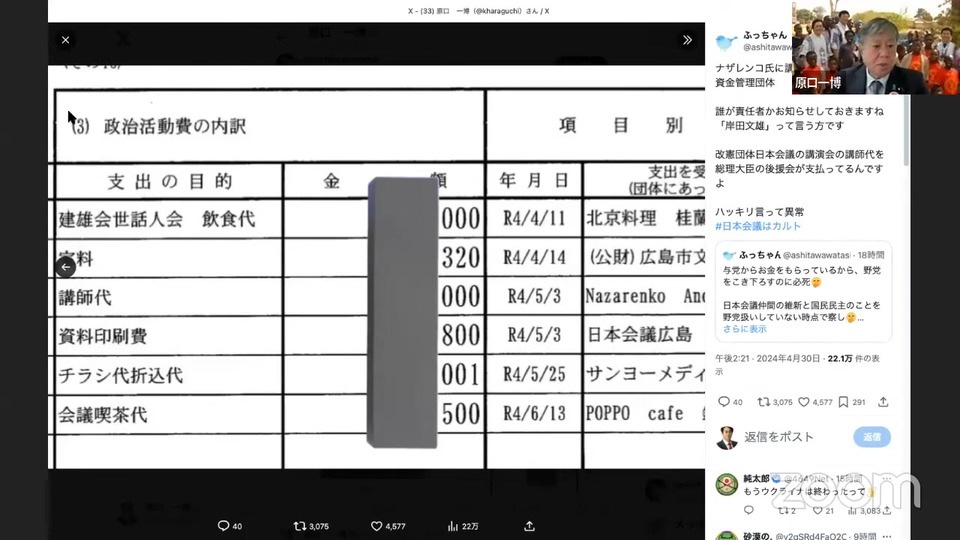The image size is (960, 540).
Task: View analytics via the bottom bar chart icon (22万)
Action: point(463,527)
